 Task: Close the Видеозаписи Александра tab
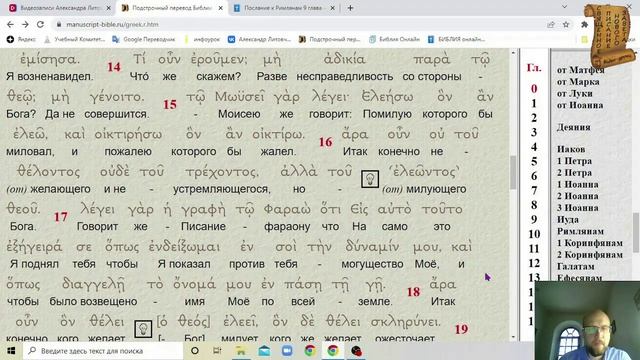point(109,8)
